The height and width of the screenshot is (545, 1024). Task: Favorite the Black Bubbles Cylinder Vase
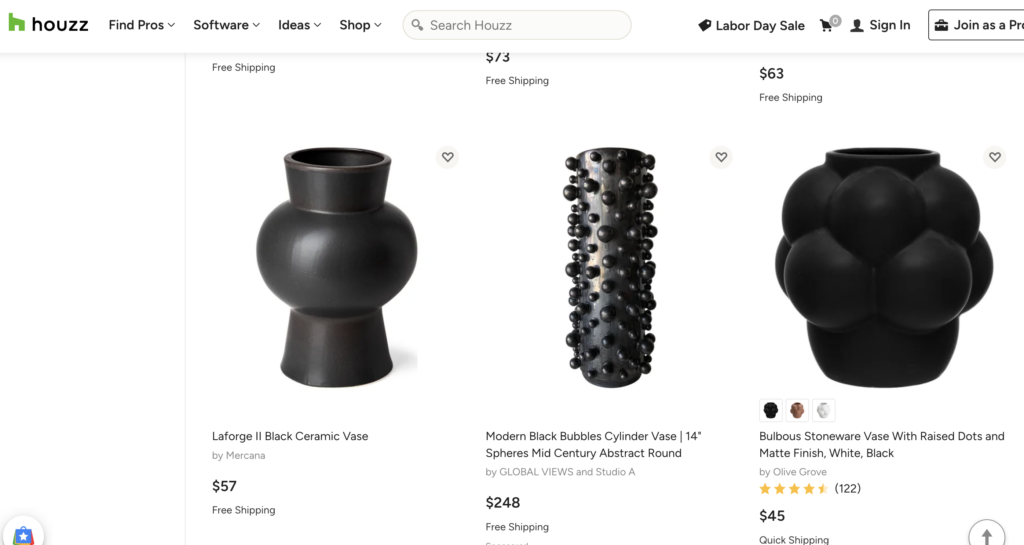click(x=721, y=157)
